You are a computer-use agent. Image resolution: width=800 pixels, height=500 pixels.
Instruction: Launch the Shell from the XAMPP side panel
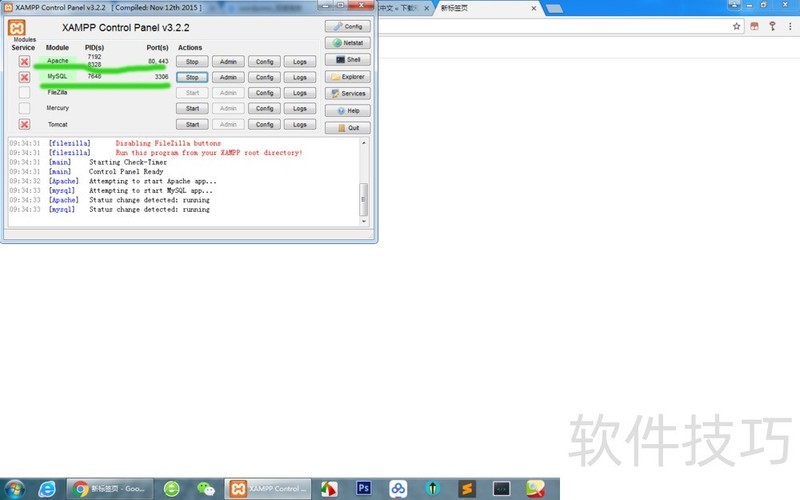[x=347, y=60]
